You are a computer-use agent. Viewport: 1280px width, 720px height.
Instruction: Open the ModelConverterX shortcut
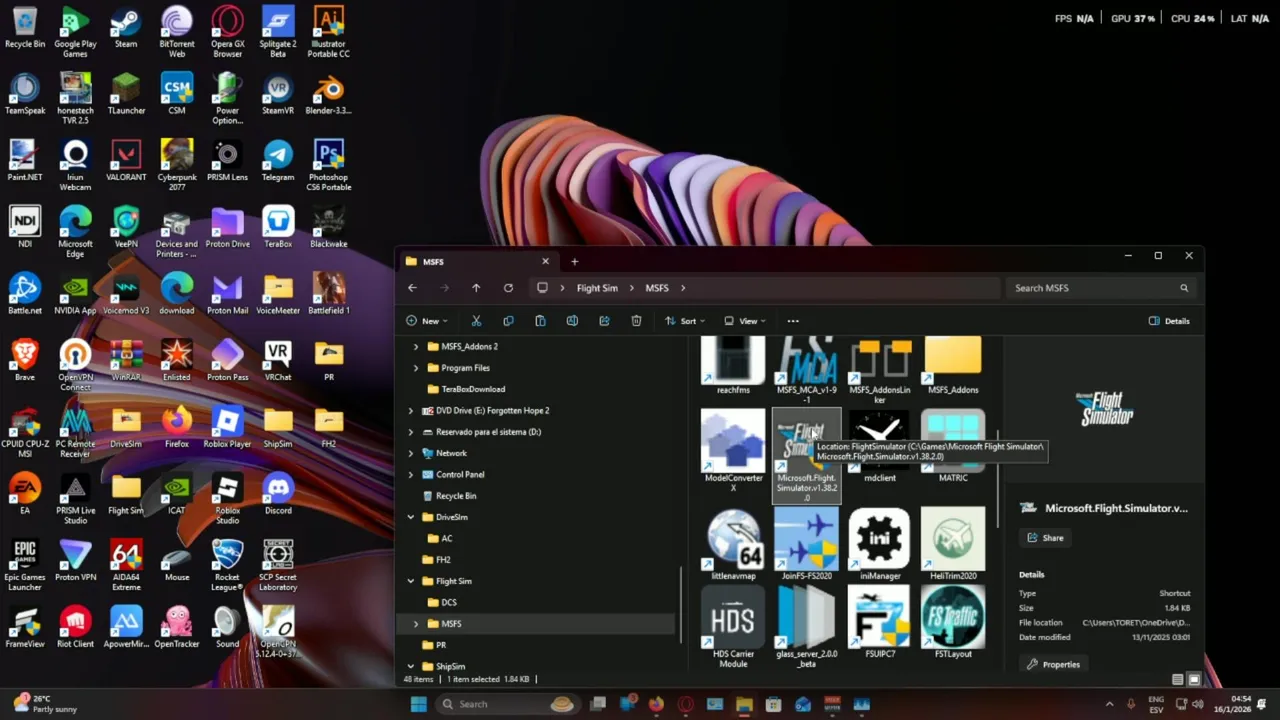733,450
